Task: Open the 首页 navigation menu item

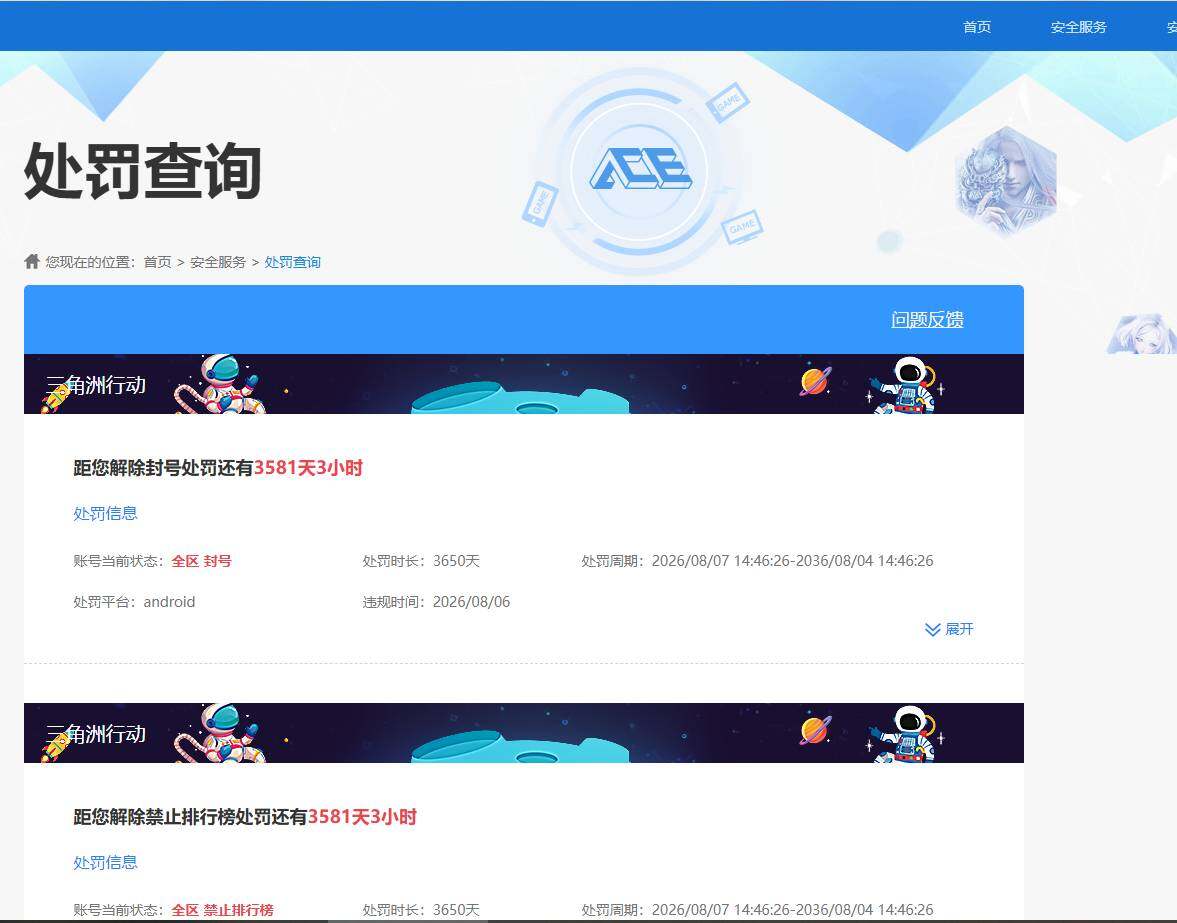Action: pyautogui.click(x=977, y=27)
